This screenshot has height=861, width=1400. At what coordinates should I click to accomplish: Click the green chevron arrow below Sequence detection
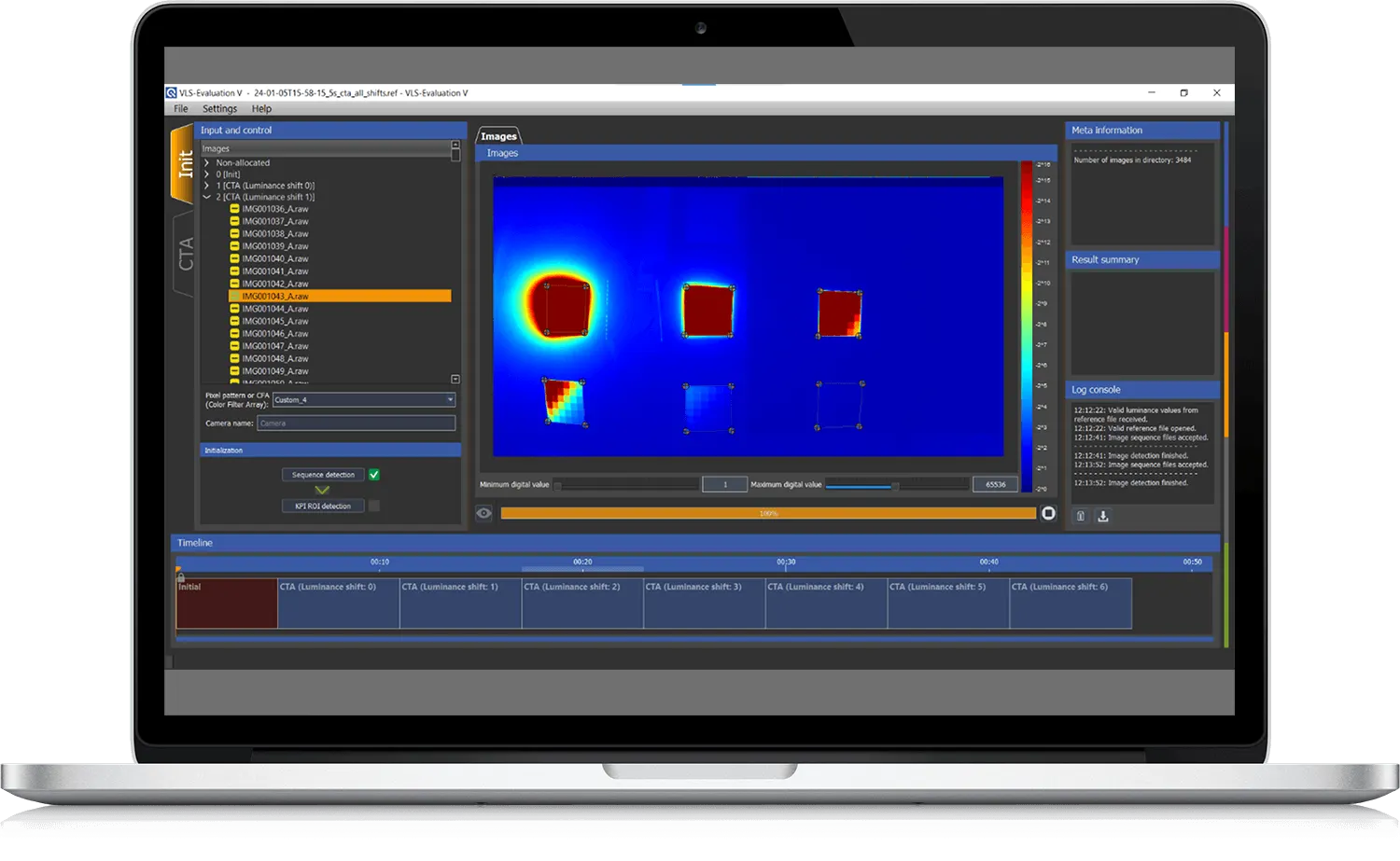pos(322,490)
